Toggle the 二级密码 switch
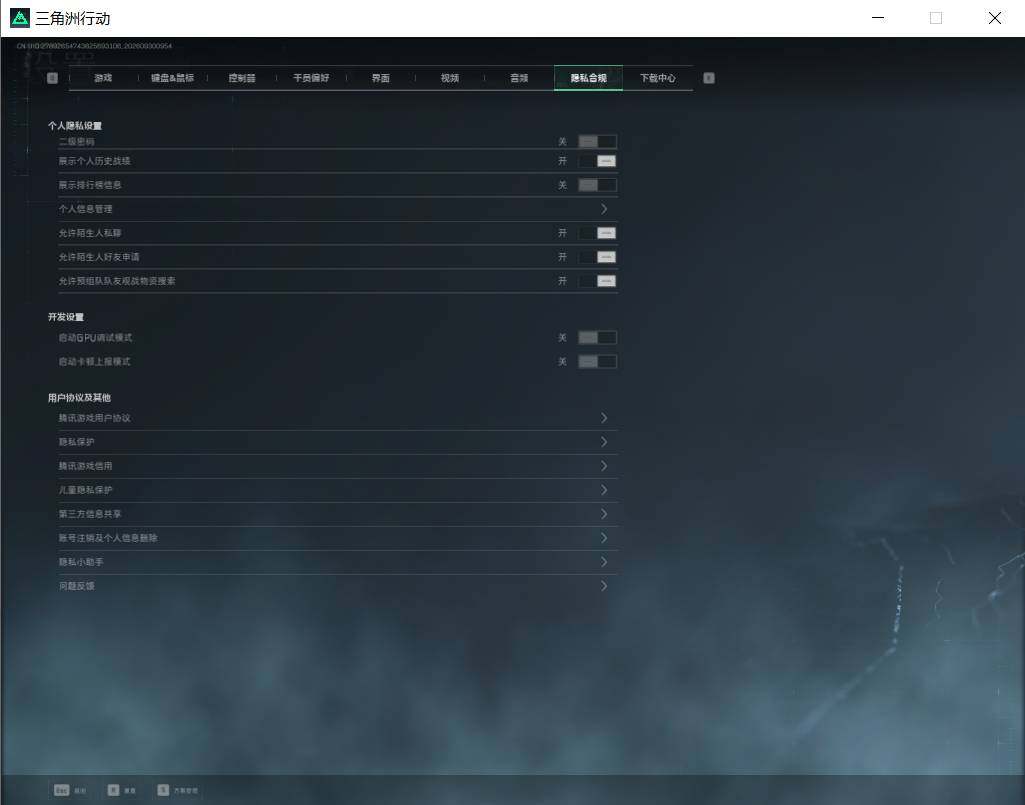Image resolution: width=1025 pixels, height=805 pixels. [597, 142]
